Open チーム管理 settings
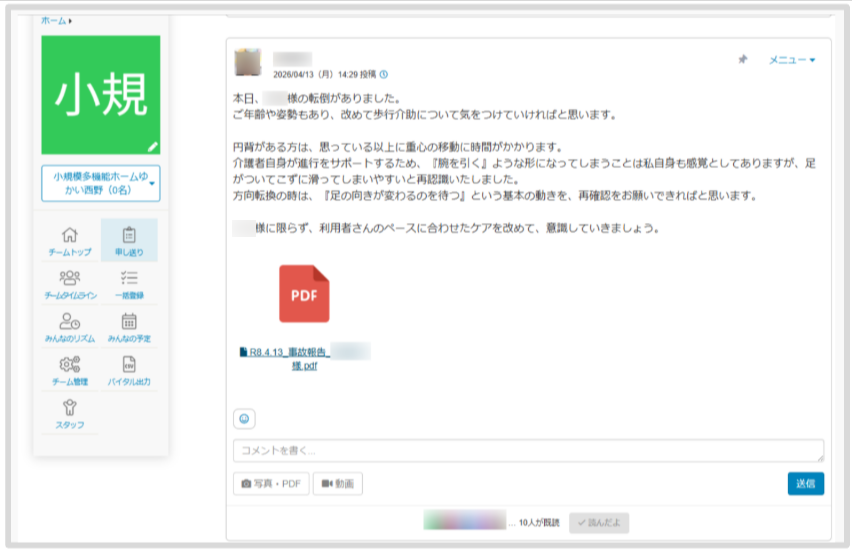This screenshot has width=852, height=552. pyautogui.click(x=70, y=371)
